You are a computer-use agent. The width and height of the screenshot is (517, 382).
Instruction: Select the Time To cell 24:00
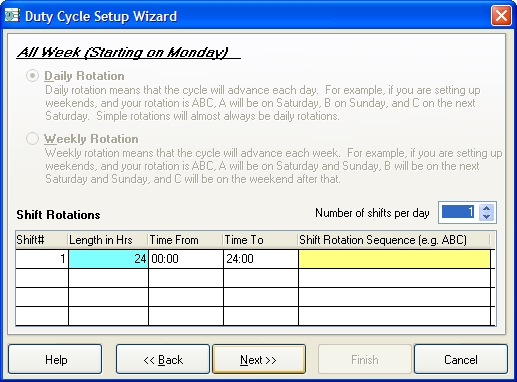261,259
